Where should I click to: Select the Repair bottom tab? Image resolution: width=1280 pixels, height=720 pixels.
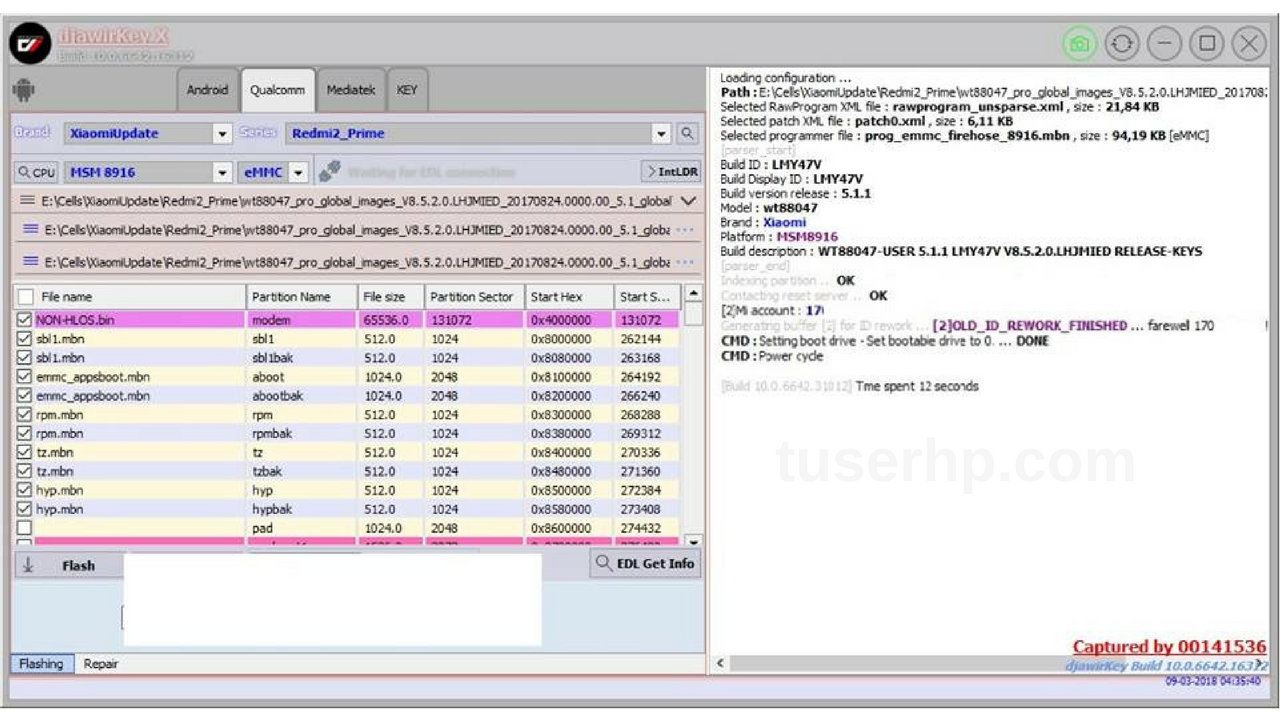pos(101,664)
